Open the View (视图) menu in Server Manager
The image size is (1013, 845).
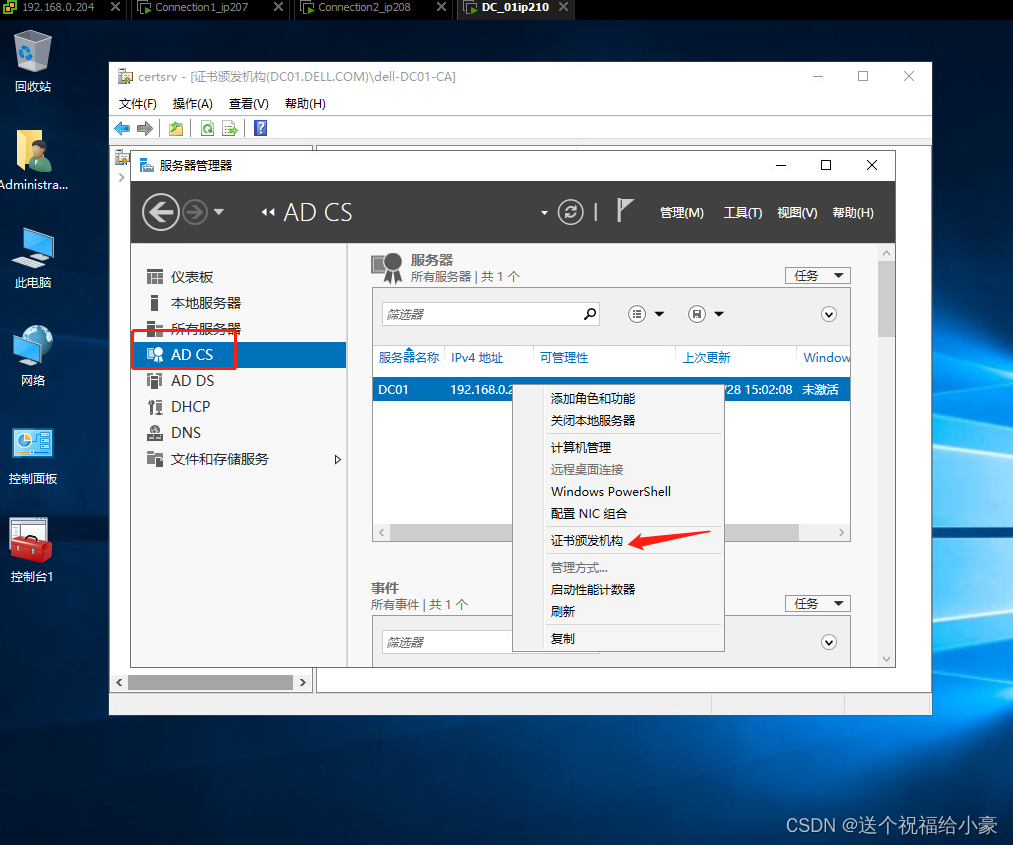pos(797,213)
